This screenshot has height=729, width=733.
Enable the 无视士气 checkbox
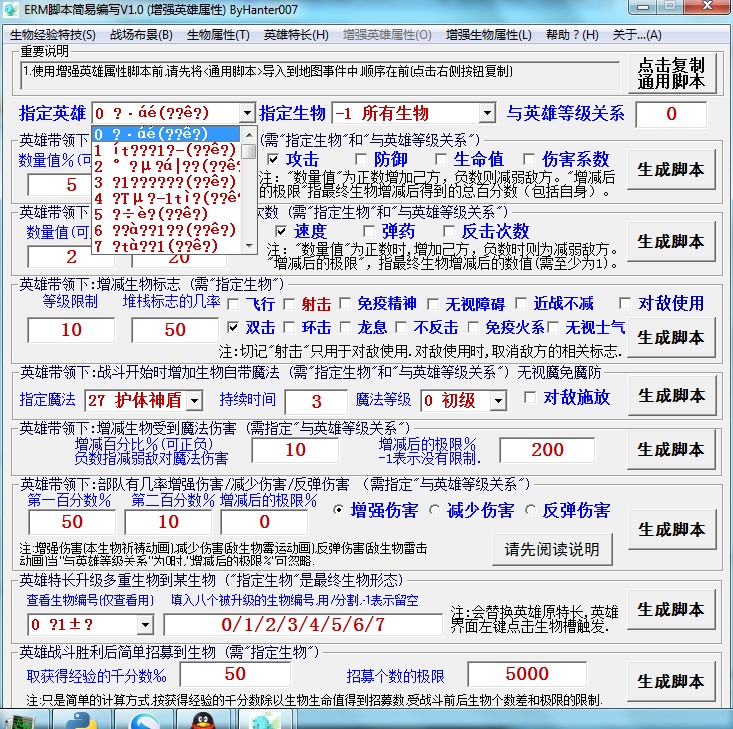[x=553, y=327]
